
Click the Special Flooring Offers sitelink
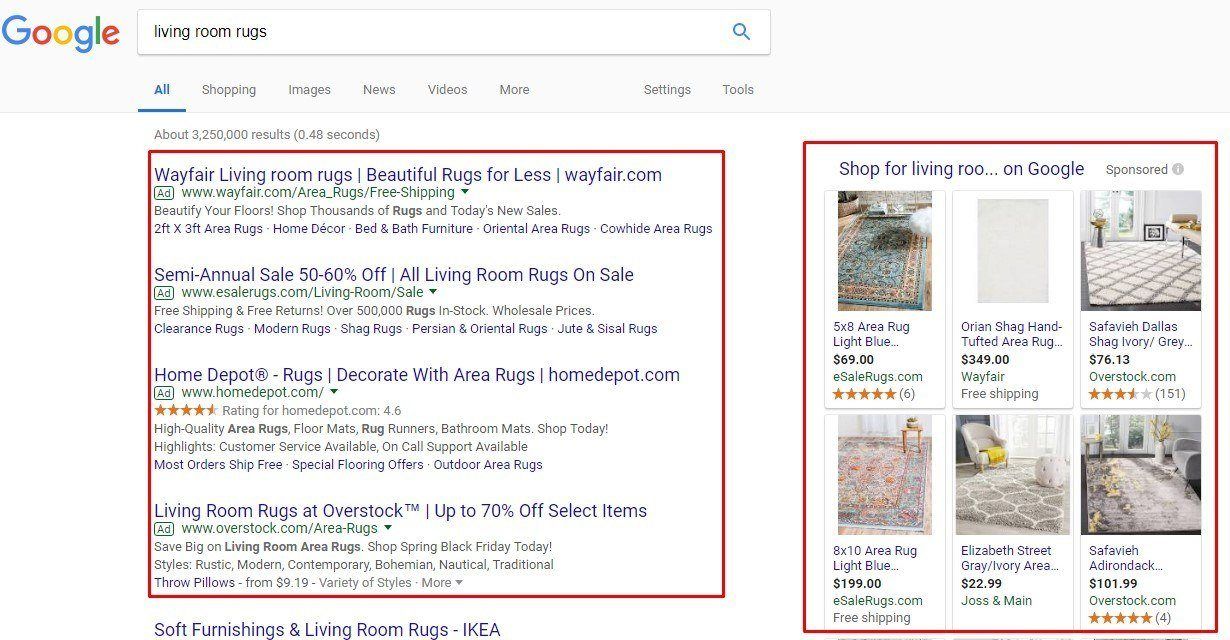coord(358,464)
